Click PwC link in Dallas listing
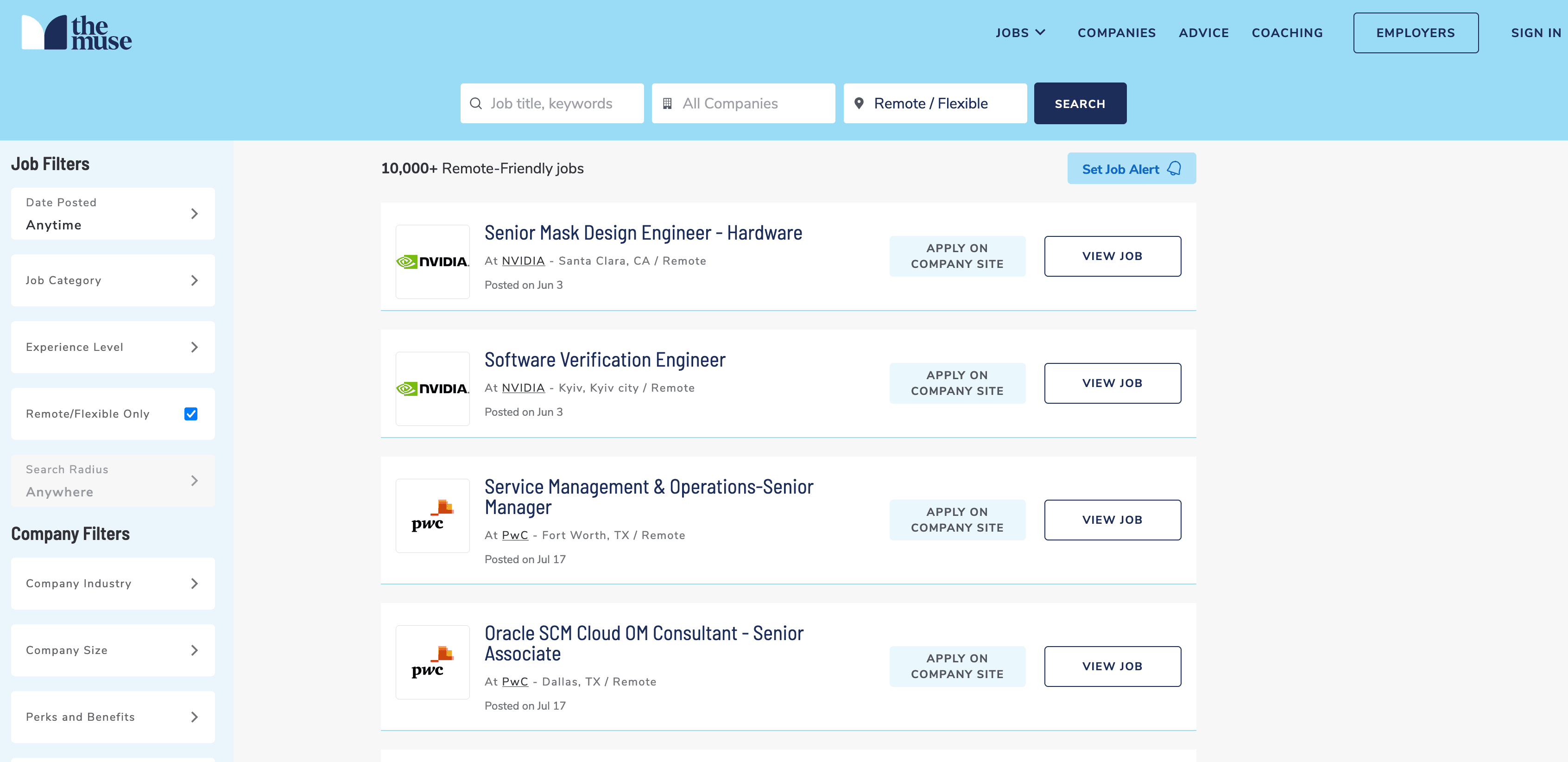 tap(514, 682)
